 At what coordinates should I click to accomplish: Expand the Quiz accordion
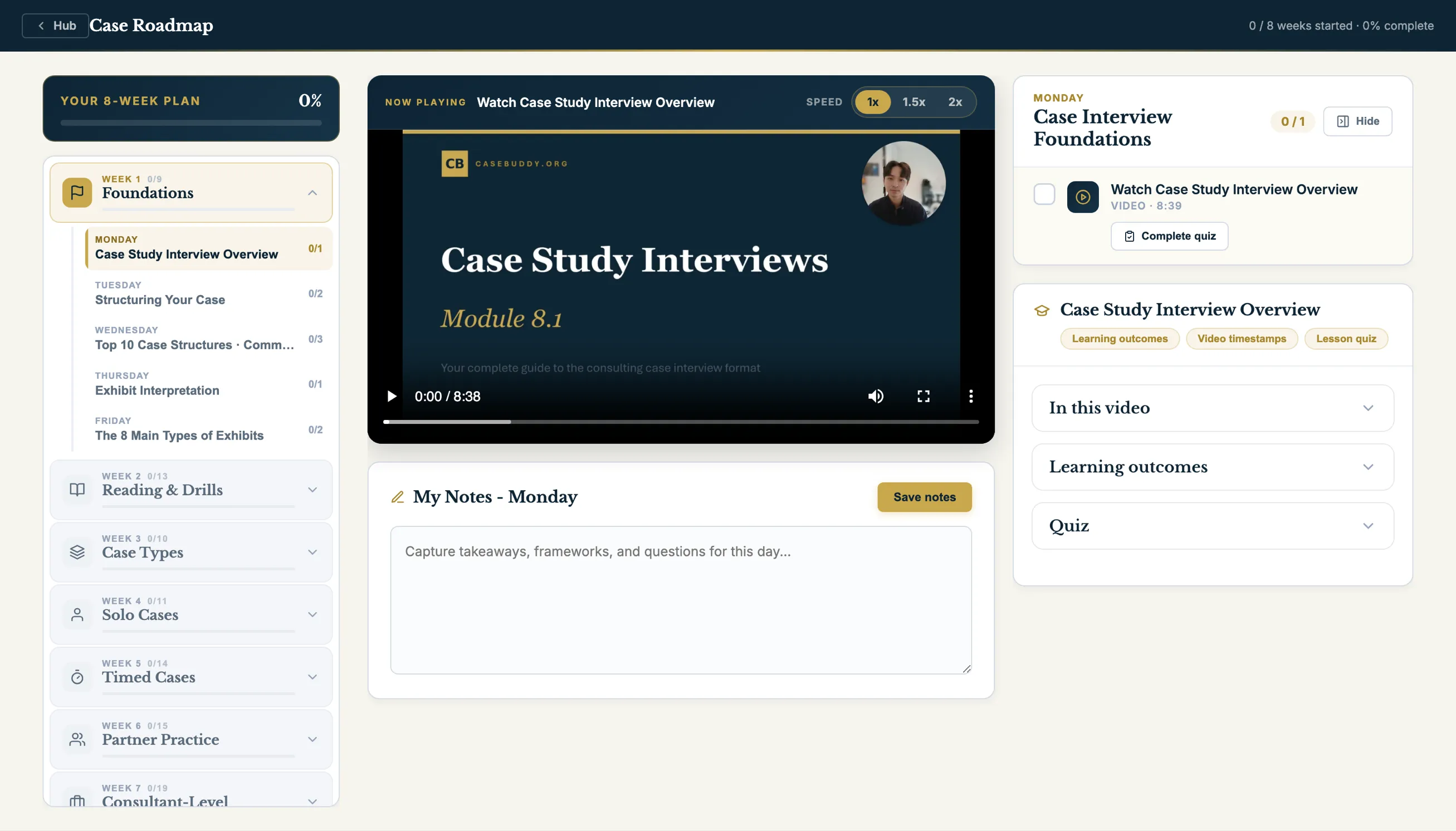point(1212,526)
